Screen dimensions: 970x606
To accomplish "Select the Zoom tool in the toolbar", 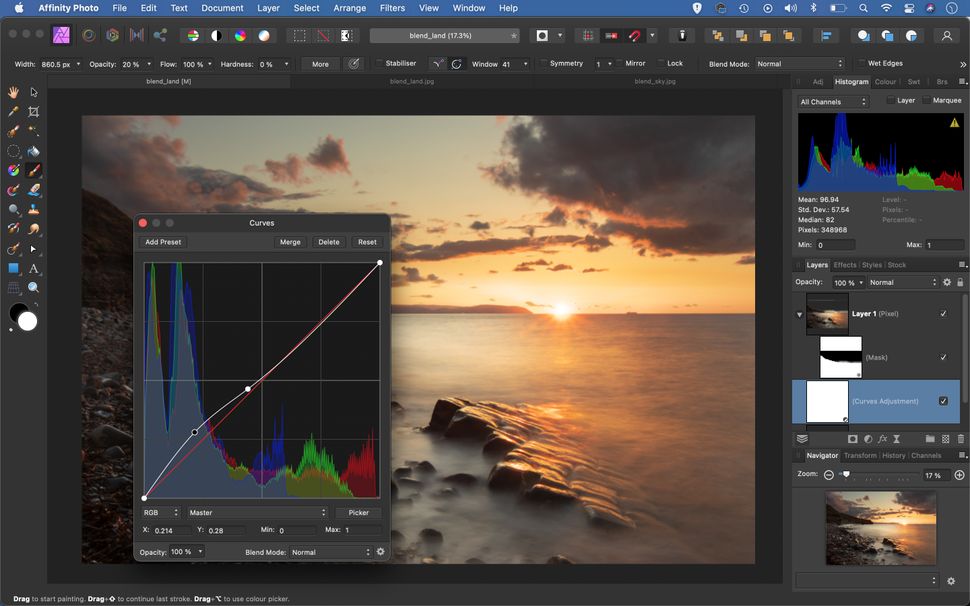I will coord(33,288).
